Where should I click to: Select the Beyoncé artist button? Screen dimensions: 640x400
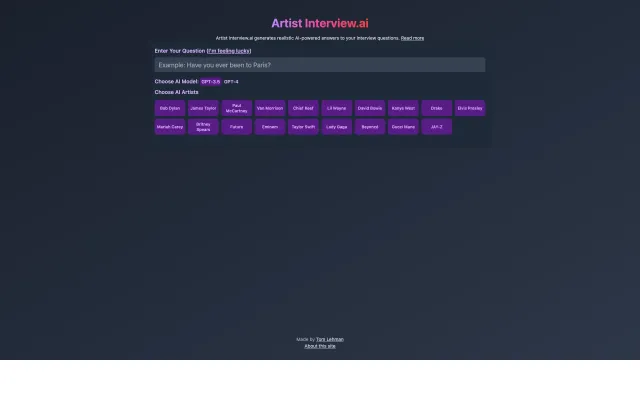click(x=370, y=127)
